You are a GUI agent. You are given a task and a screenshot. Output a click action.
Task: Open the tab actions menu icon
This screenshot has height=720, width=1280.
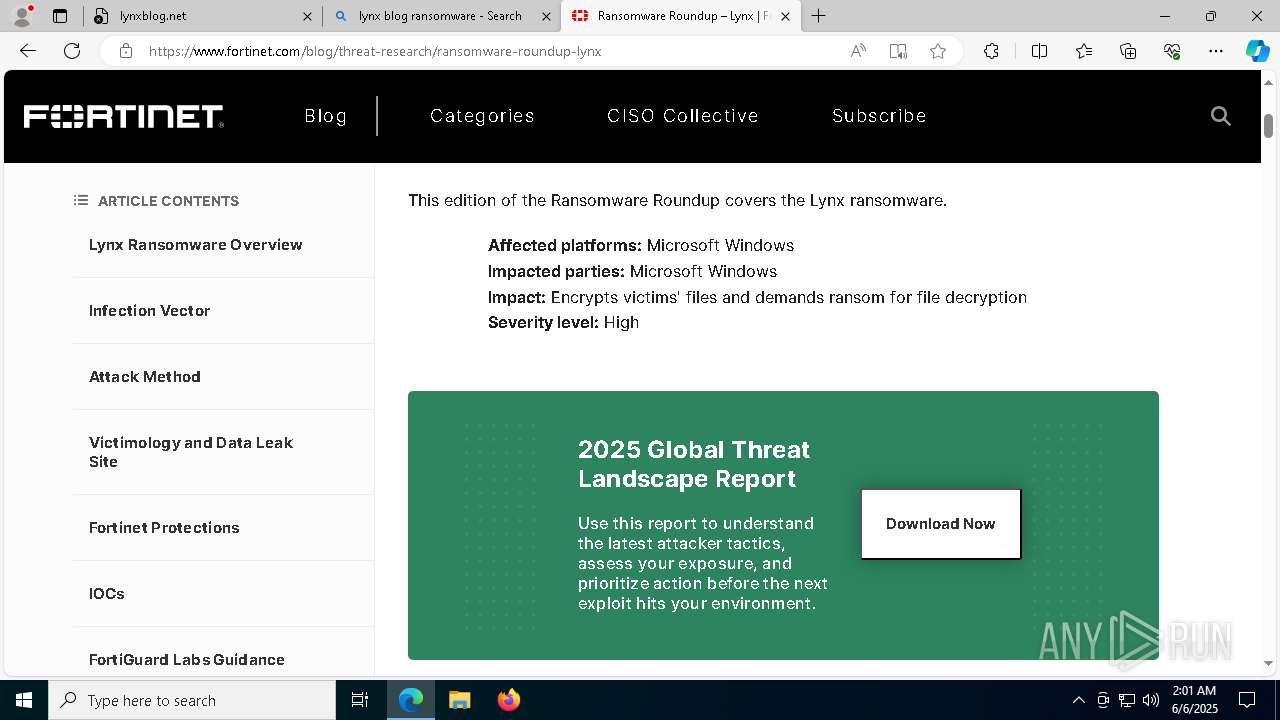click(x=60, y=16)
